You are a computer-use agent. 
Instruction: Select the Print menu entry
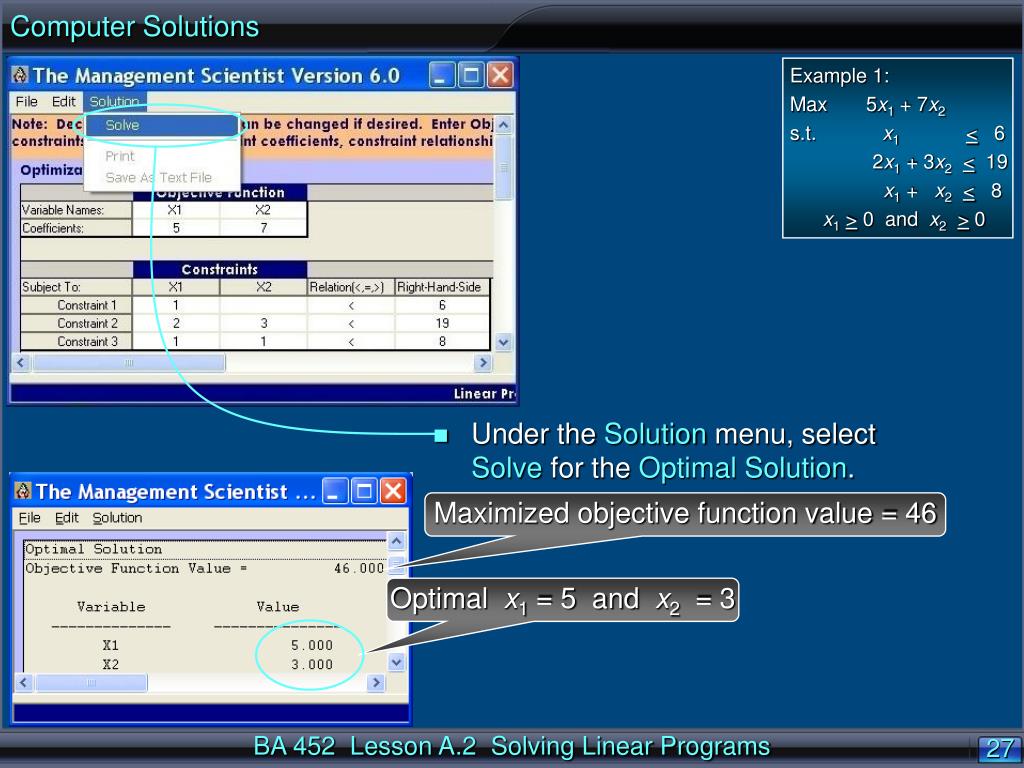(x=120, y=156)
